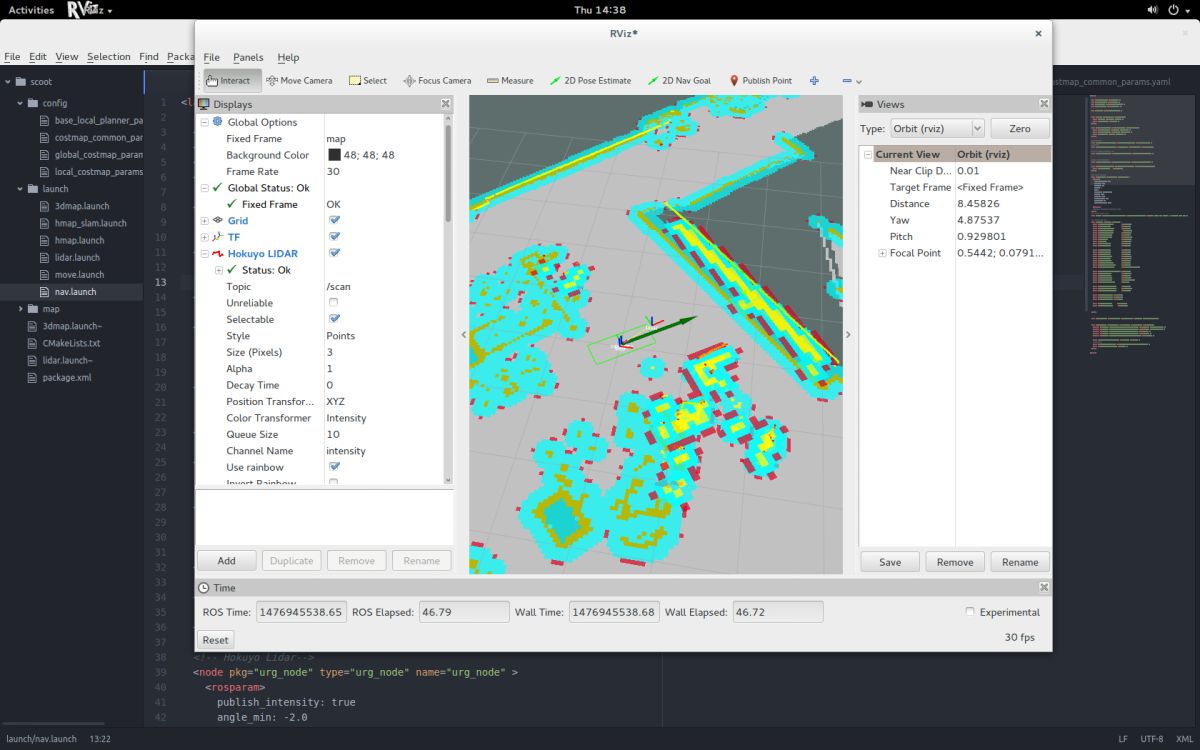Viewport: 1200px width, 750px height.
Task: Expand the Status: Ok node
Action: coord(218,270)
